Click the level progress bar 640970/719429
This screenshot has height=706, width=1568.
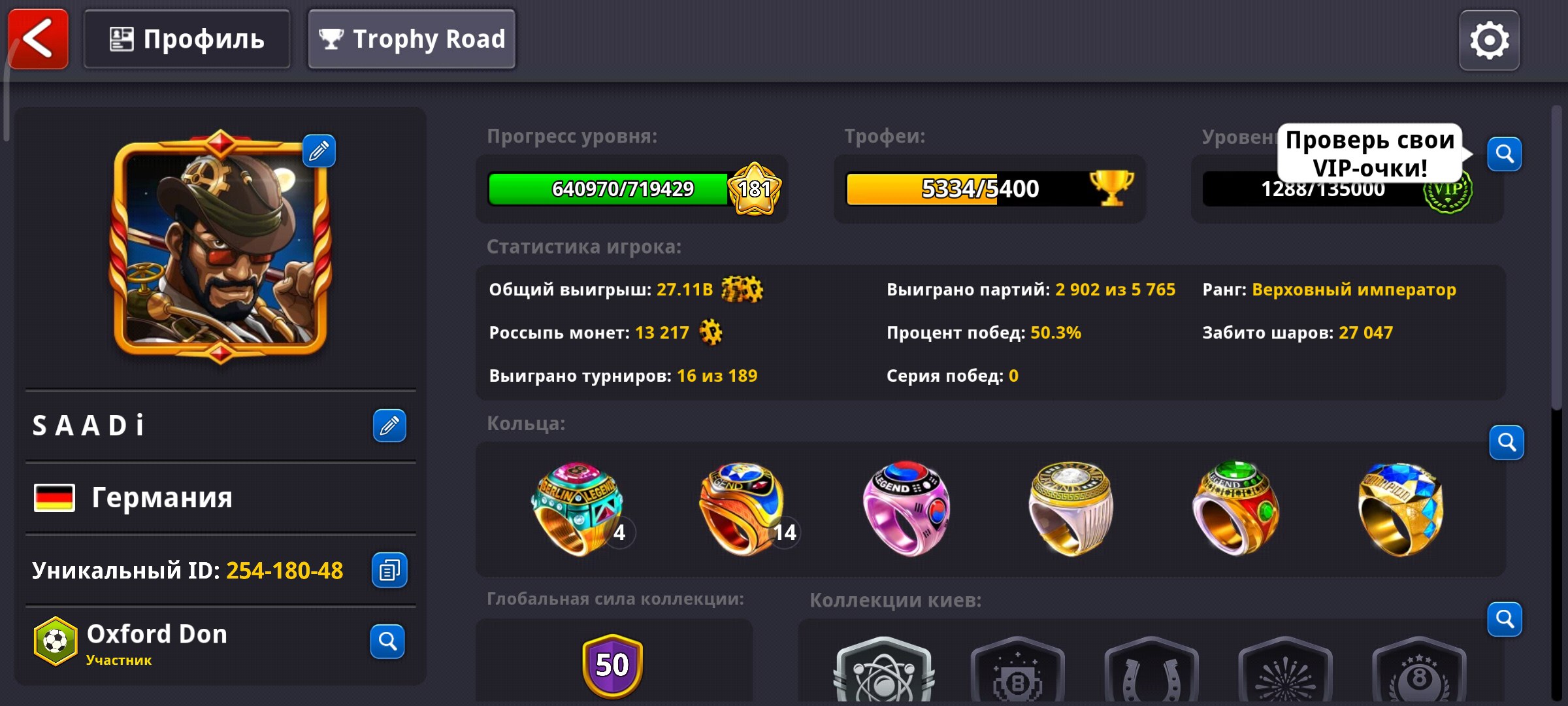[632, 189]
